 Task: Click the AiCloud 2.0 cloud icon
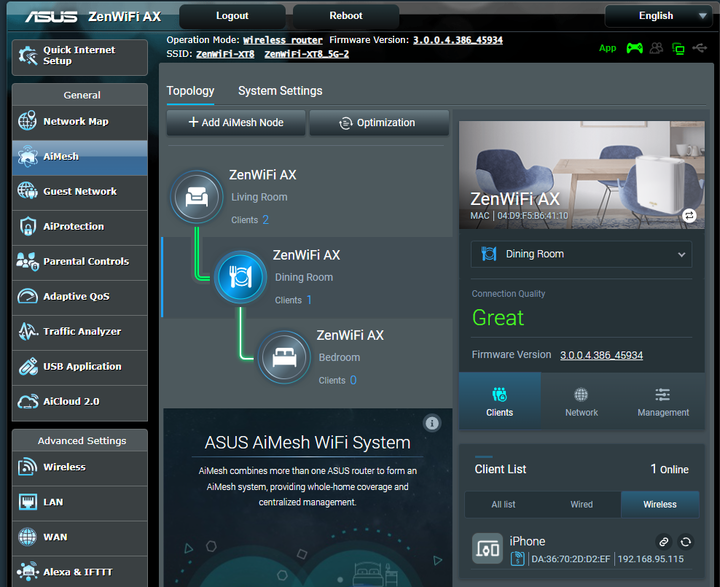pyautogui.click(x=28, y=401)
